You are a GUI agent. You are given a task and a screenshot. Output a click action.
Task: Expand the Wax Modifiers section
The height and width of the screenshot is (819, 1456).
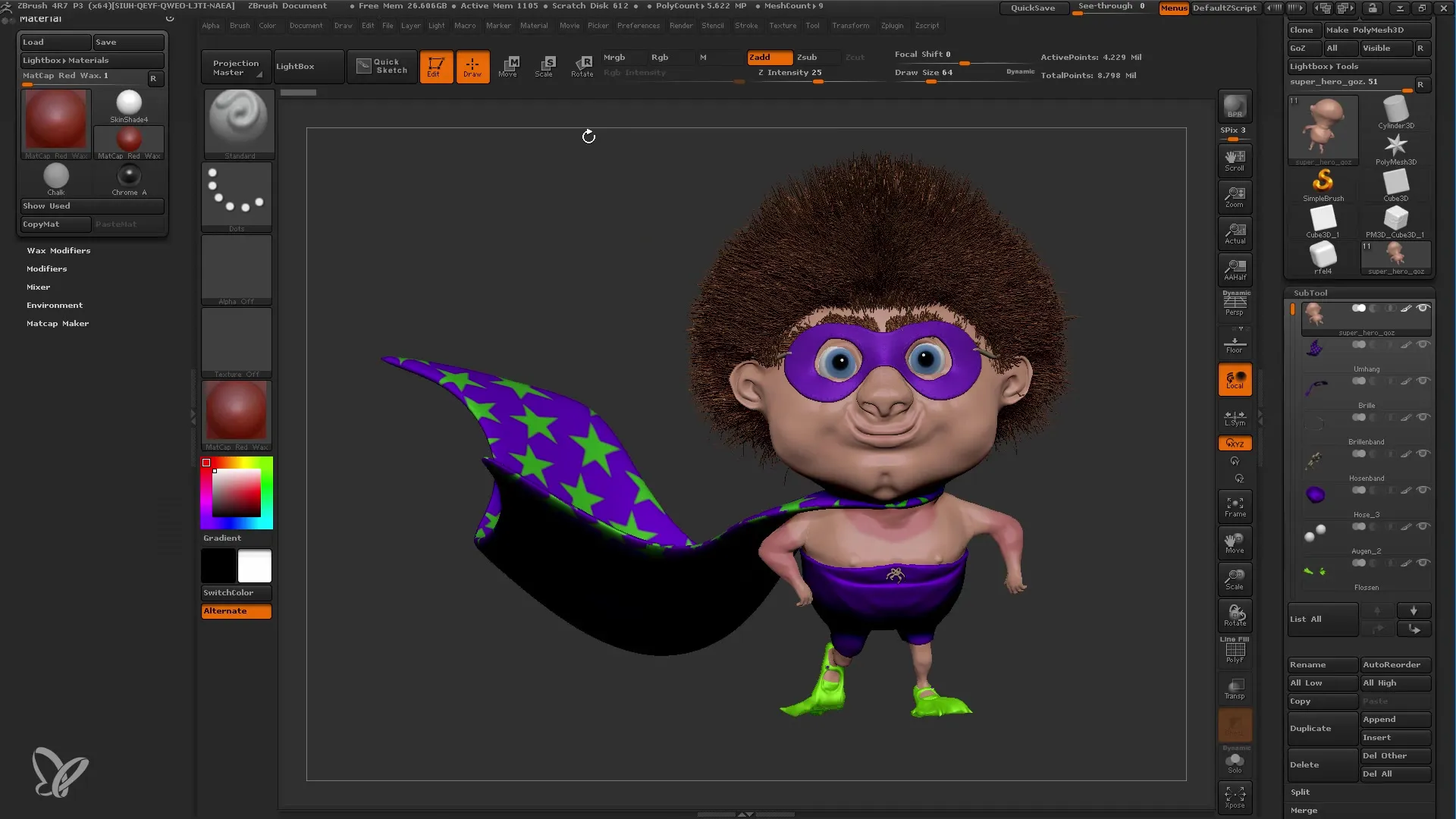(57, 250)
